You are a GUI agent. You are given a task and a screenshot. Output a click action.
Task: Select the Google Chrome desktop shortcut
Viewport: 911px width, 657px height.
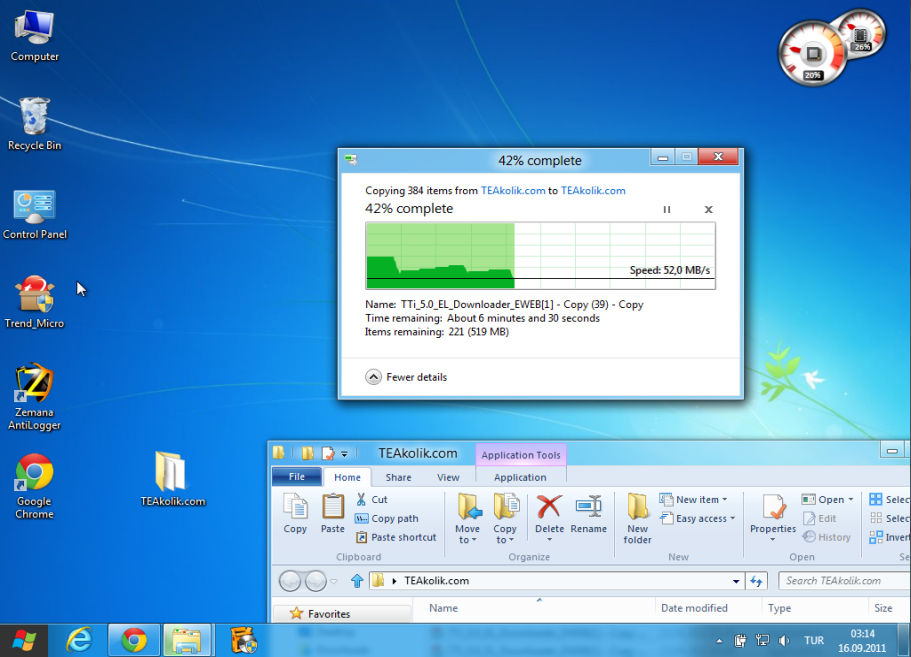pos(34,487)
